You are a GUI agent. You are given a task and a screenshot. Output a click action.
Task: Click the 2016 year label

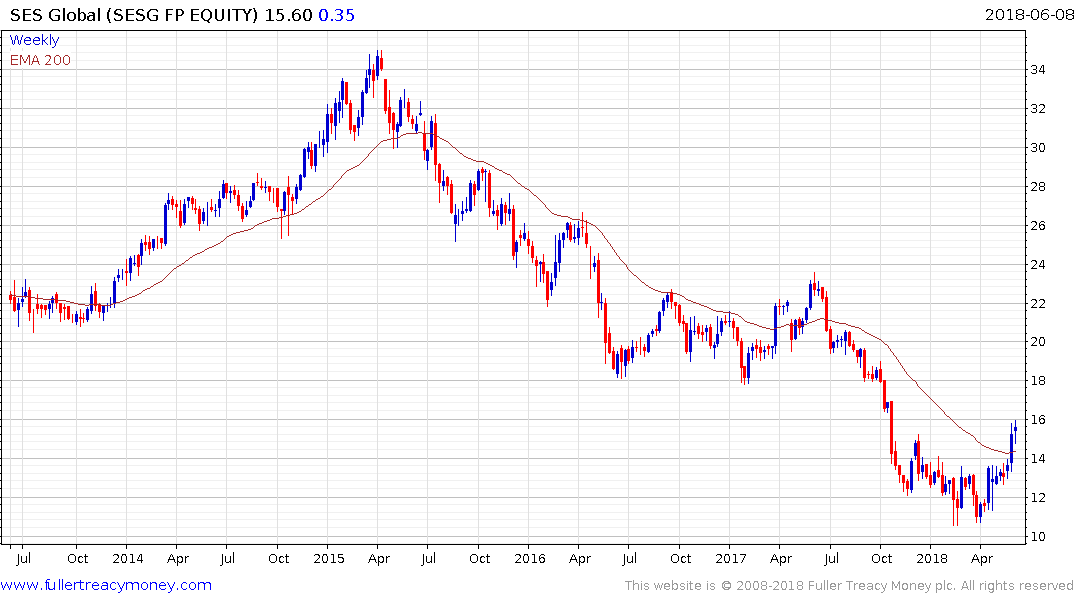530,559
